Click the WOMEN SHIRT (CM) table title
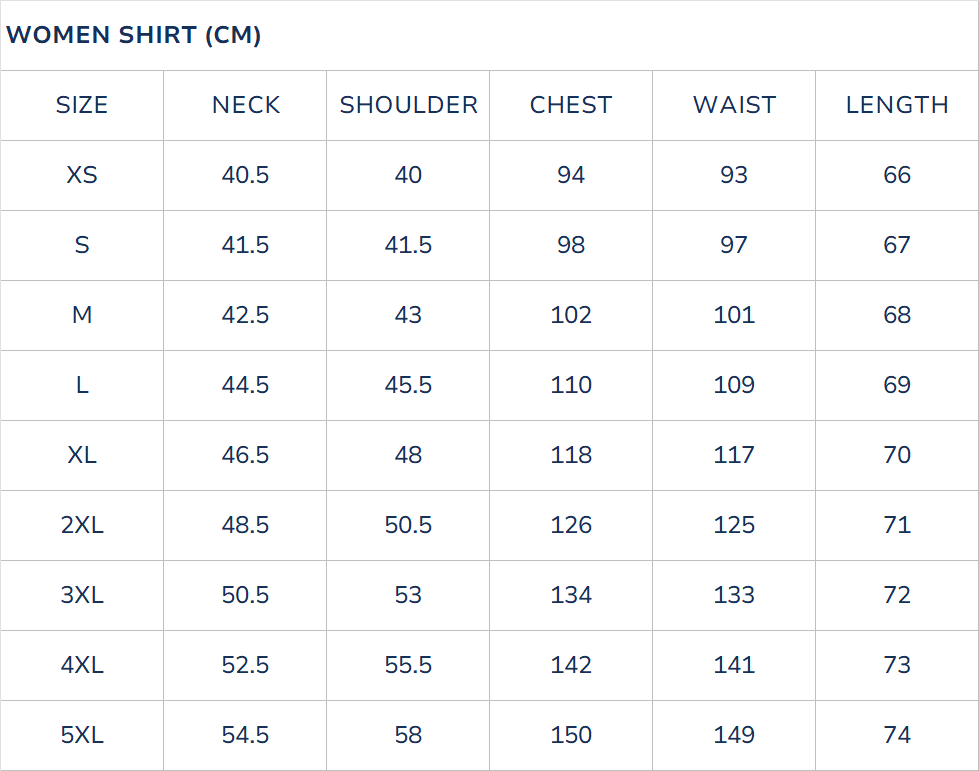Screen dimensions: 979x771 click(x=134, y=35)
